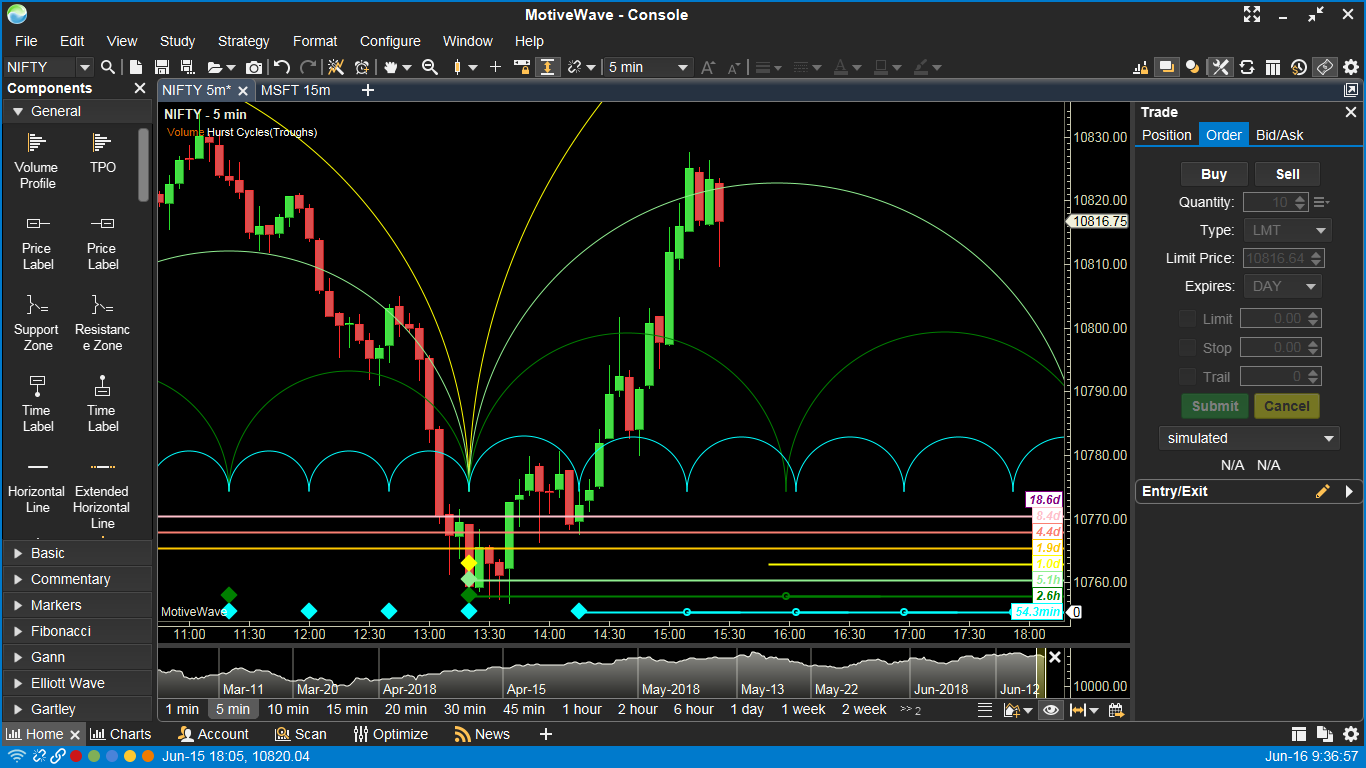Switch the chart to 15 min bars
The image size is (1366, 768).
[x=347, y=709]
